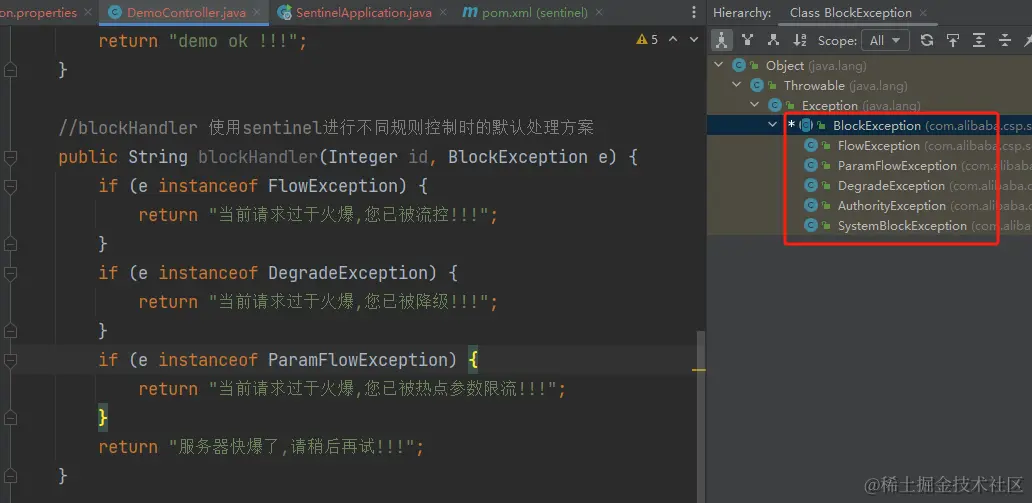
Task: Collapse the BlockException tree node
Action: pos(773,125)
